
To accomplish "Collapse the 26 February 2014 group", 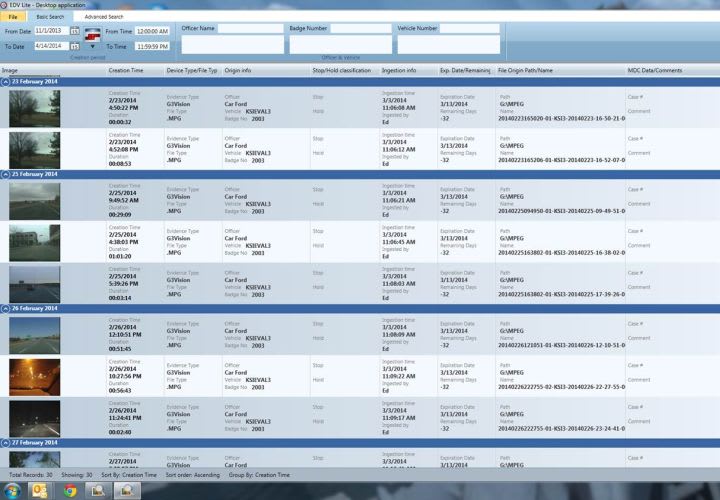I will tap(5, 308).
